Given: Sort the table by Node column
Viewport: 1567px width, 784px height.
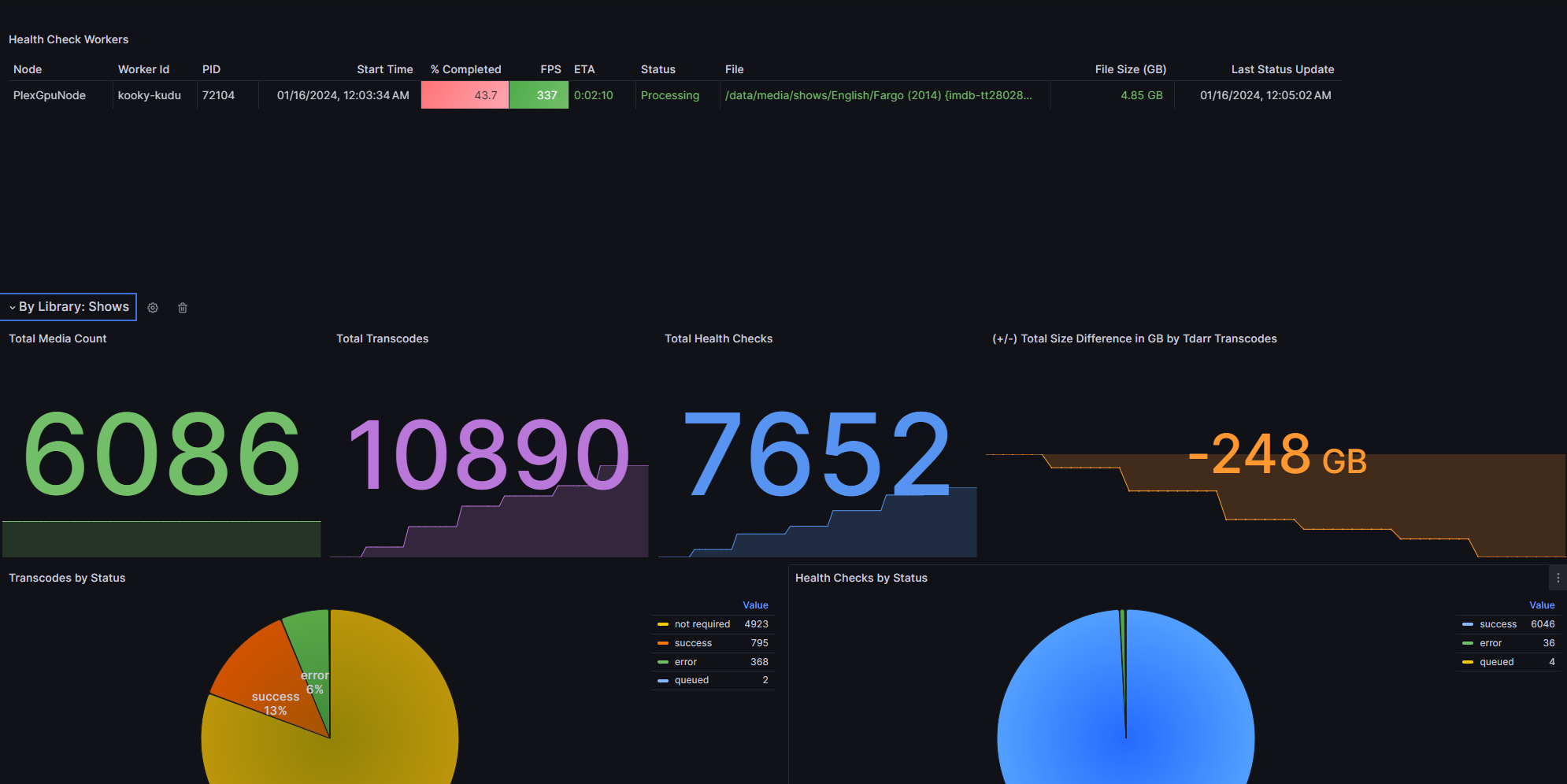Looking at the screenshot, I should (28, 69).
